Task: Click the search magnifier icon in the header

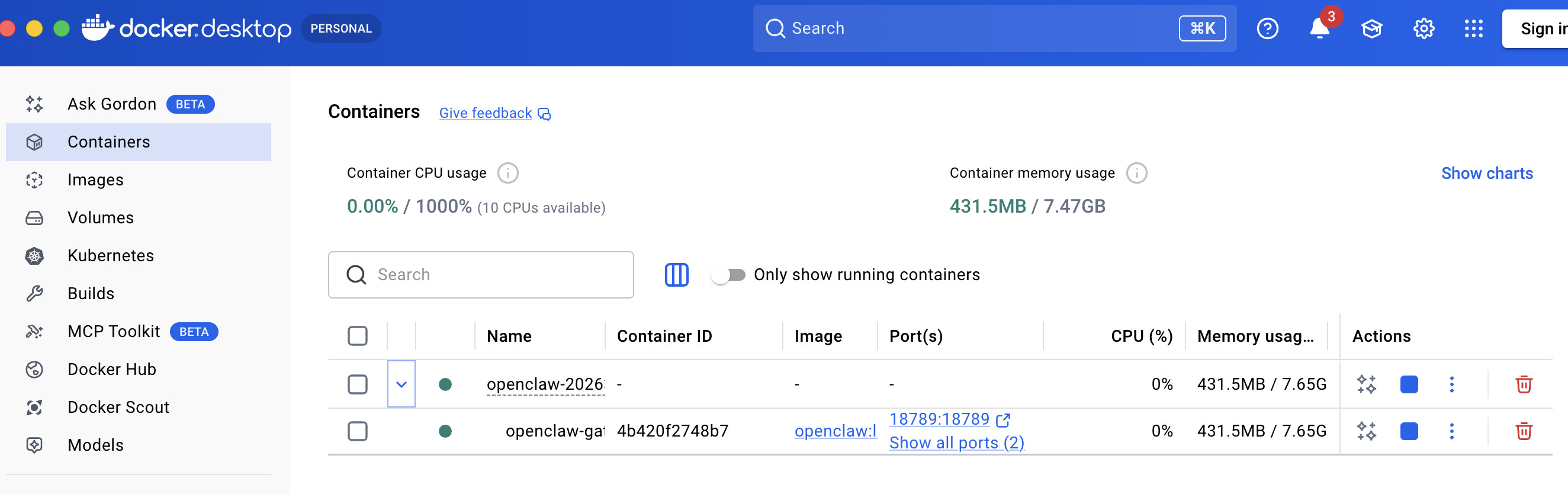Action: pos(775,28)
